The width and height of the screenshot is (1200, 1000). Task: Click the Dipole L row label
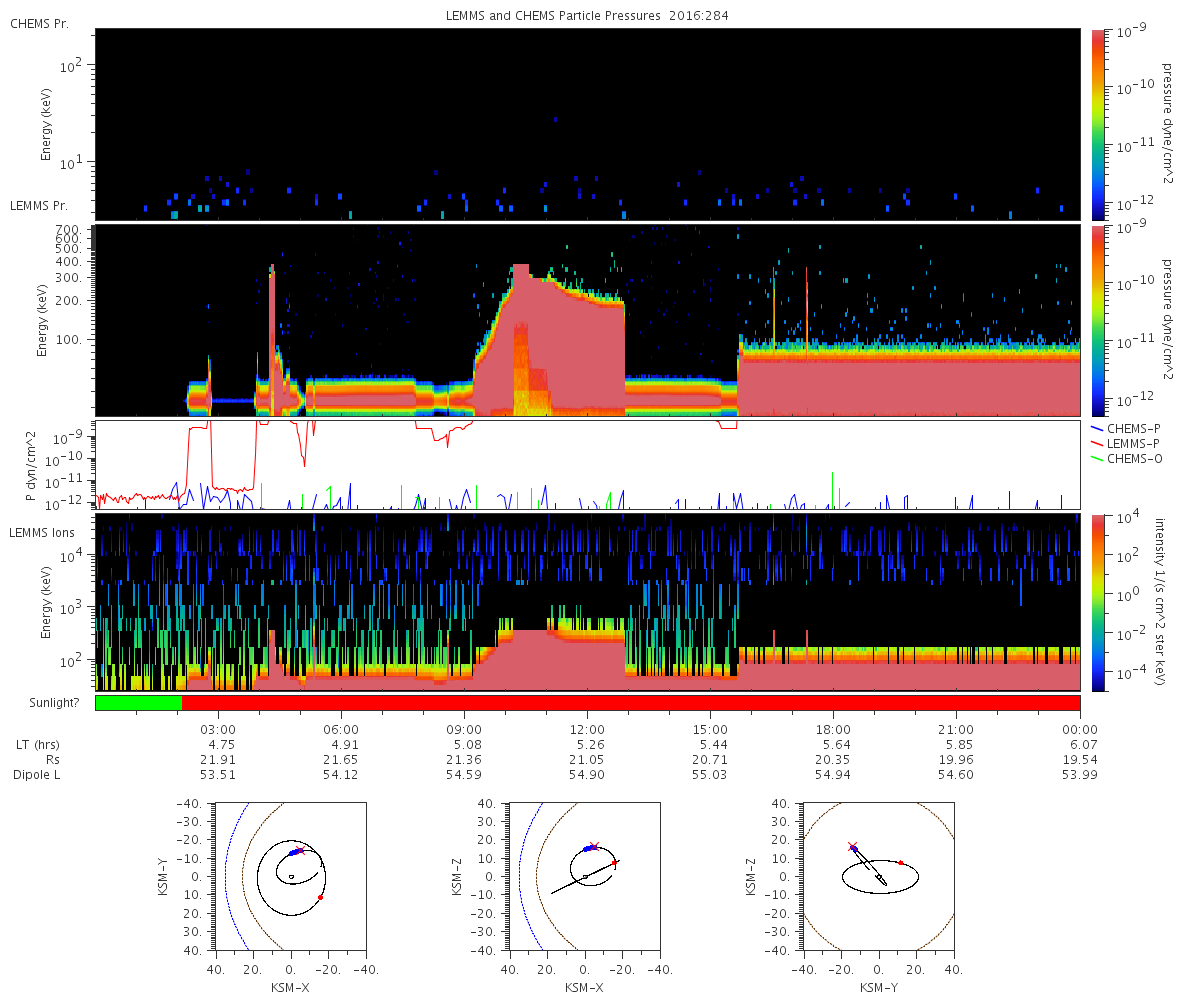coord(38,775)
